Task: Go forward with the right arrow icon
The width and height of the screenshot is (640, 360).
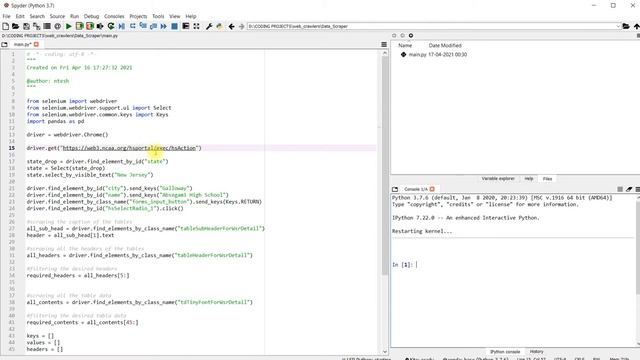Action: [x=242, y=26]
